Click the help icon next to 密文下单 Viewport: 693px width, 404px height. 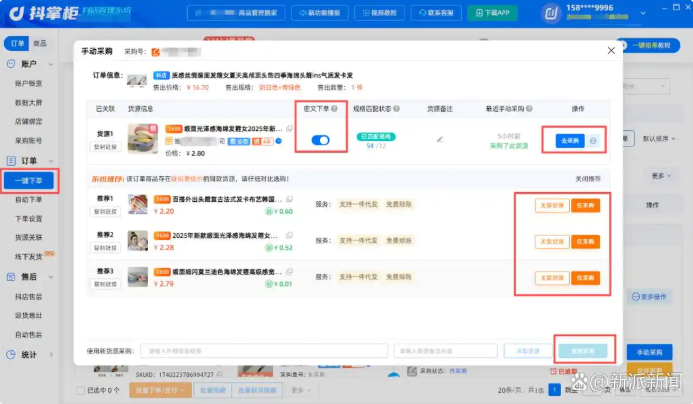coord(334,108)
